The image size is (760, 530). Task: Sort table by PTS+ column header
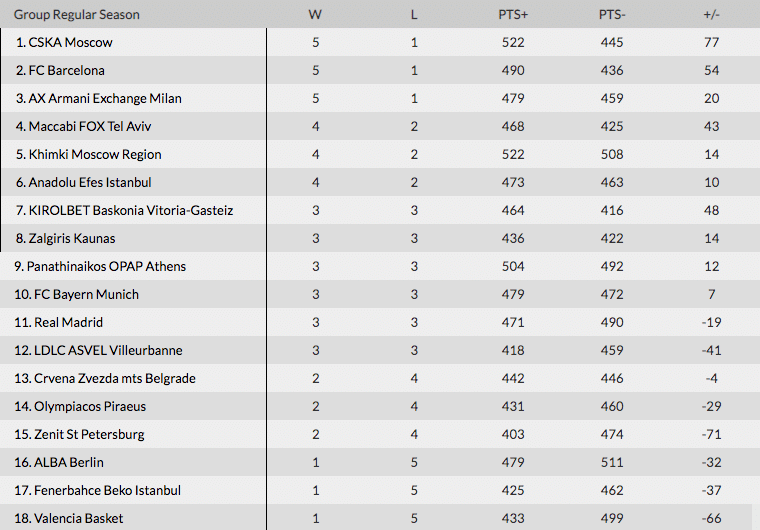tap(513, 15)
